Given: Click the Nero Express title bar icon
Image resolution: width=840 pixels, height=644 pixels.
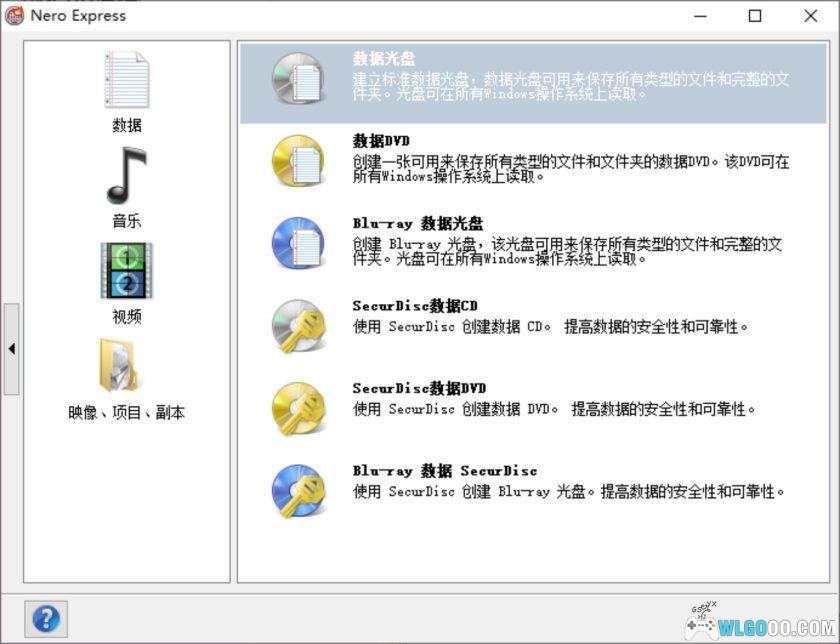Looking at the screenshot, I should coord(15,15).
